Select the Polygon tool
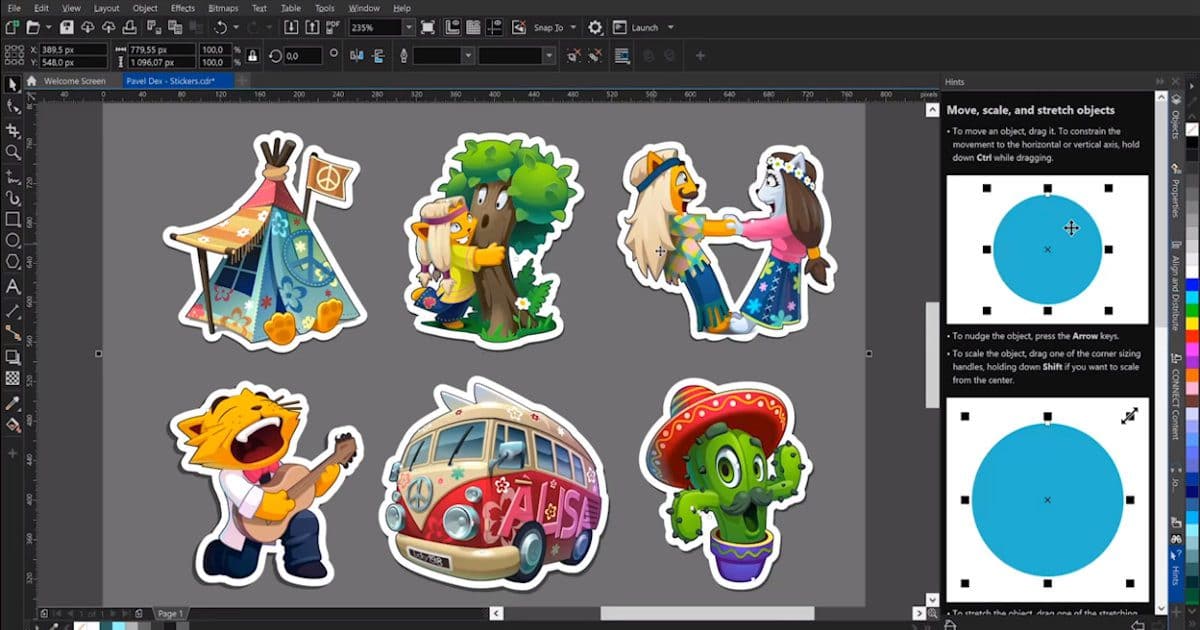This screenshot has height=630, width=1200. click(13, 262)
